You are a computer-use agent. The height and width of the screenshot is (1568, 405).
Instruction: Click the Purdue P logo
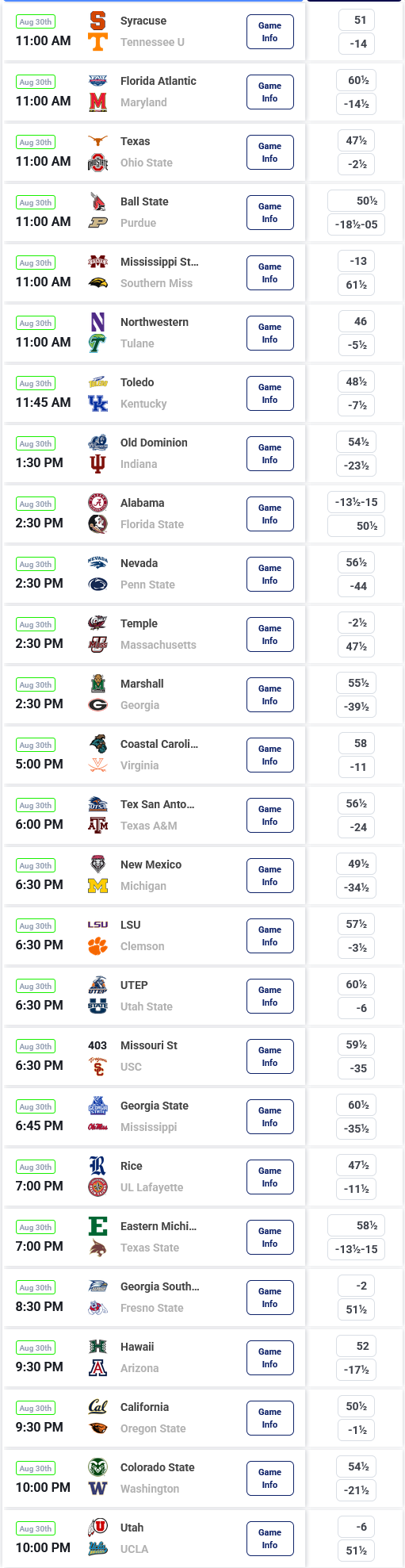click(97, 223)
